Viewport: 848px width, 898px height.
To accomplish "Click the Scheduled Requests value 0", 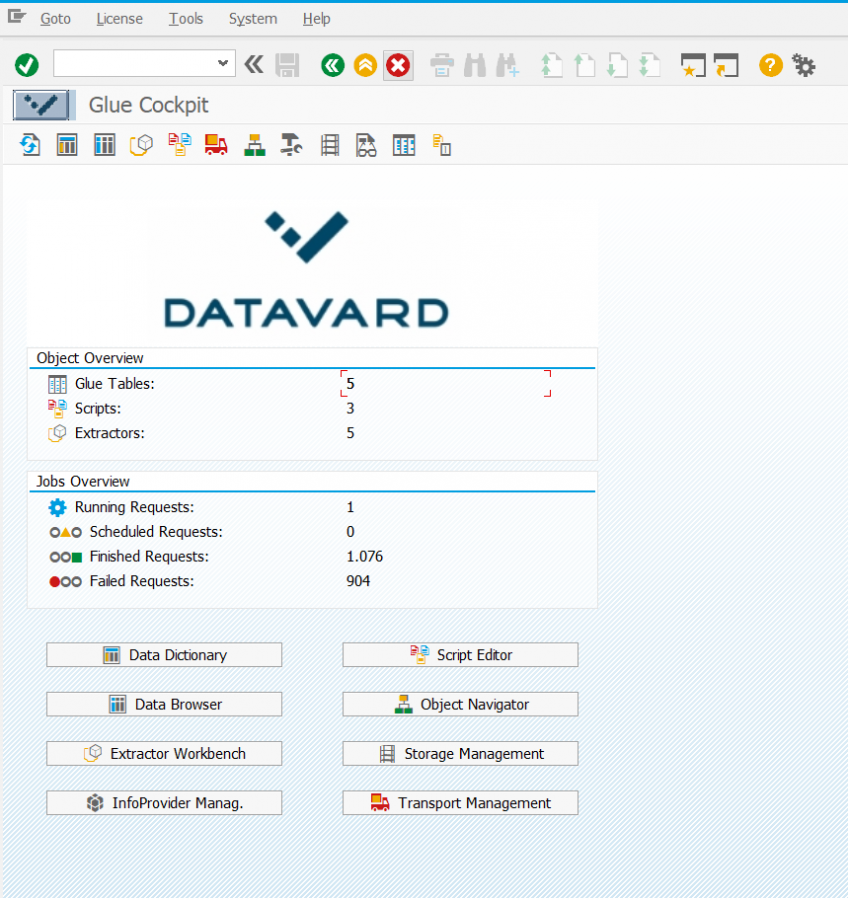I will [x=350, y=532].
